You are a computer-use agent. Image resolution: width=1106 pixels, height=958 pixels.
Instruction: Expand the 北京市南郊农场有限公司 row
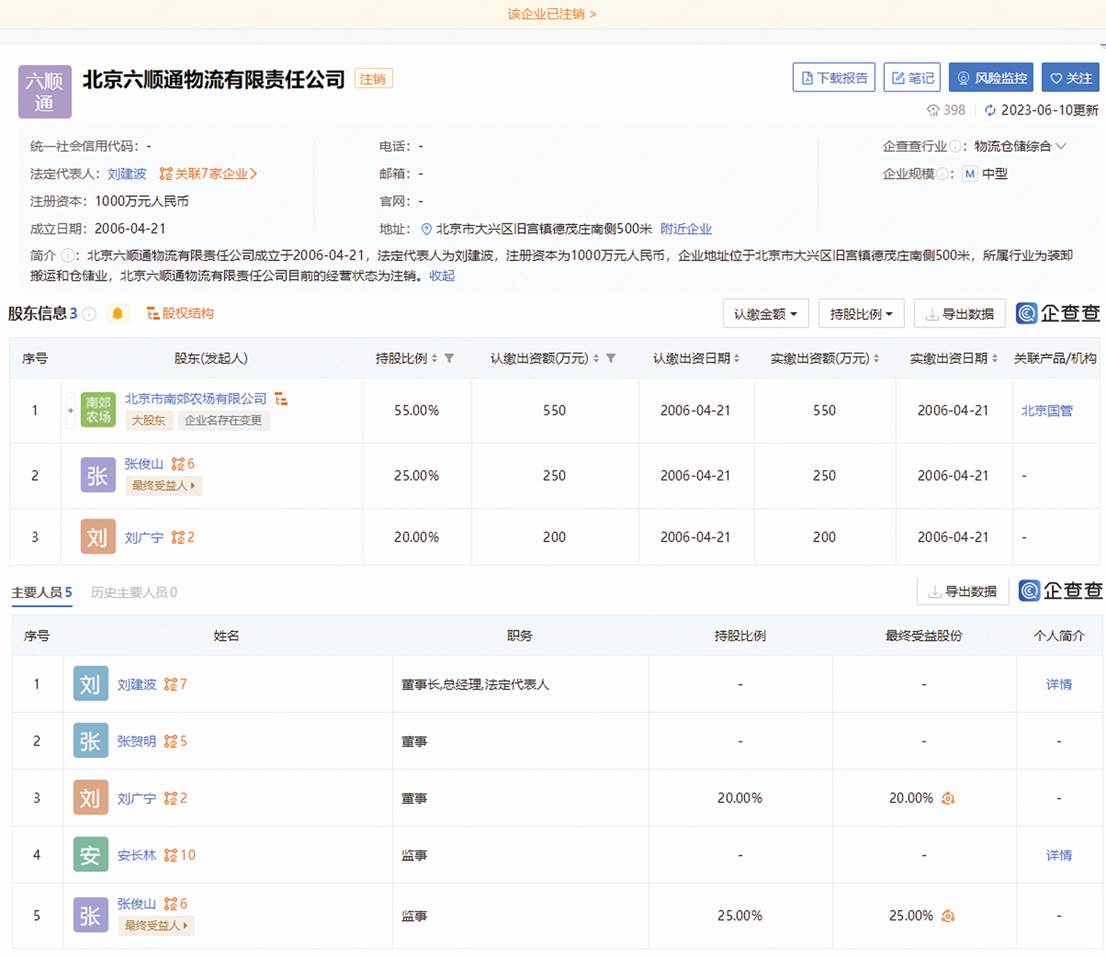point(71,411)
